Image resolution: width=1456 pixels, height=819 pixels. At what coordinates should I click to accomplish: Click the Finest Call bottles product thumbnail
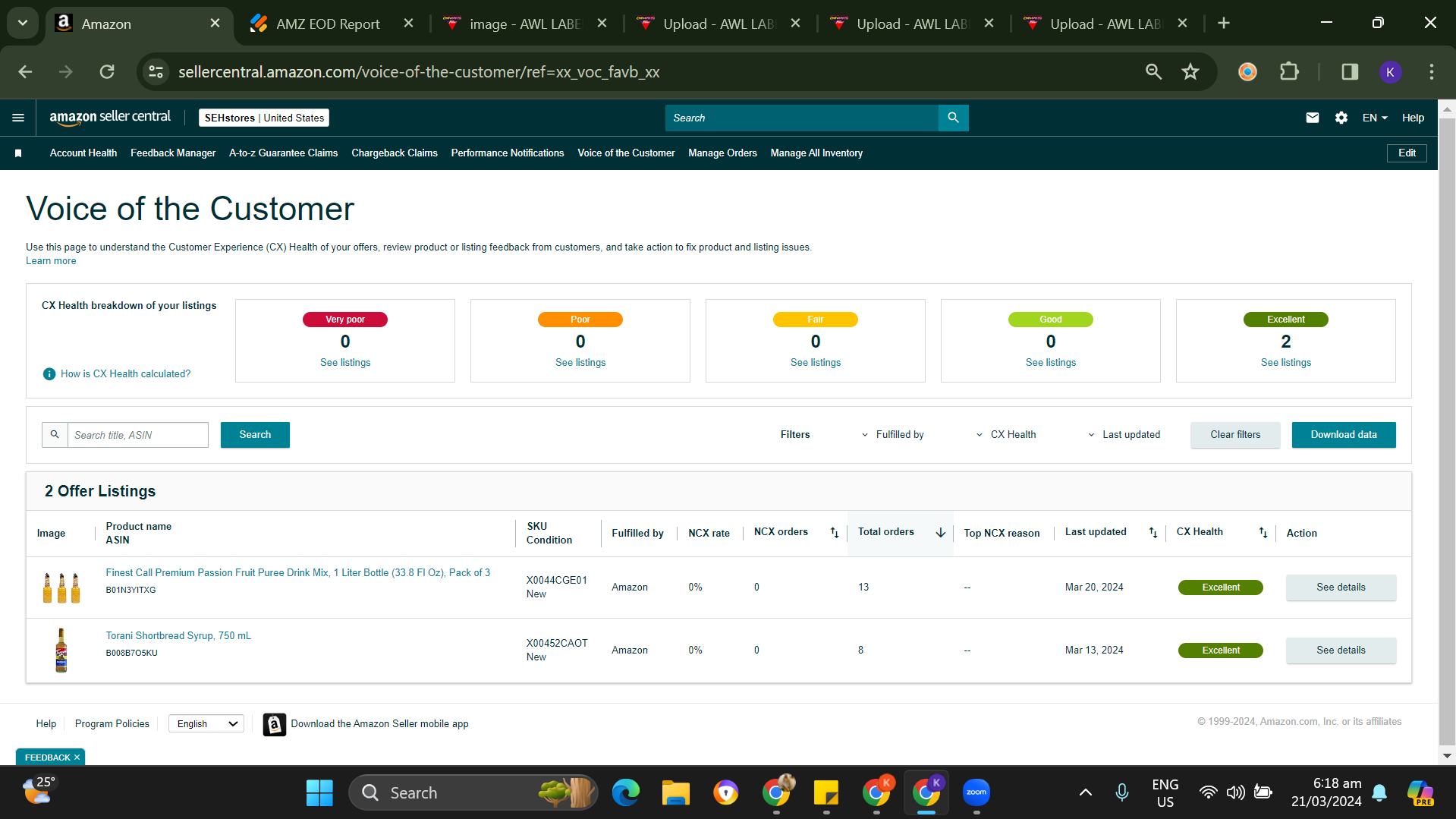click(x=61, y=587)
